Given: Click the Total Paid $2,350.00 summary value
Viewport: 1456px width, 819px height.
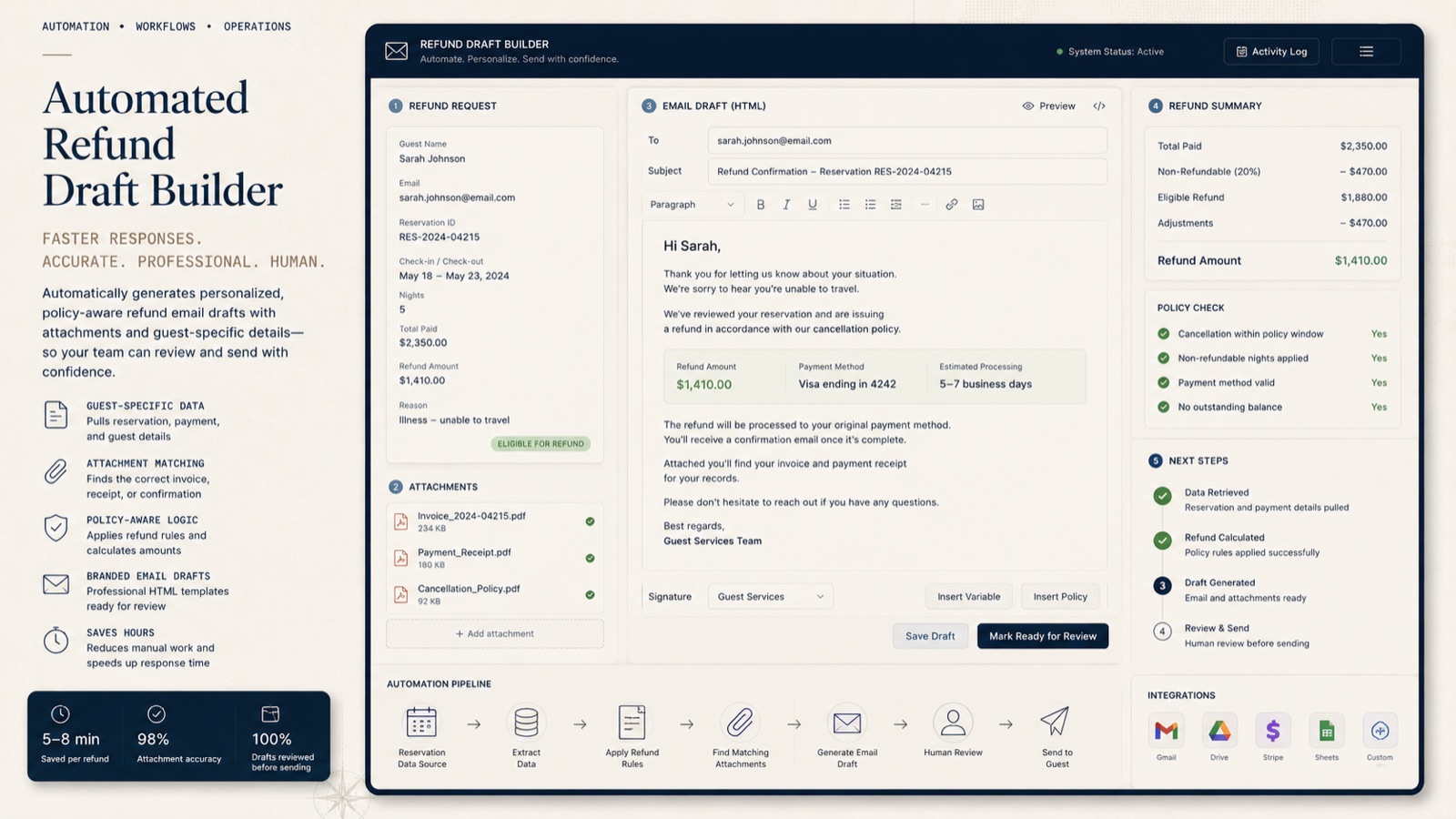Looking at the screenshot, I should point(1363,146).
